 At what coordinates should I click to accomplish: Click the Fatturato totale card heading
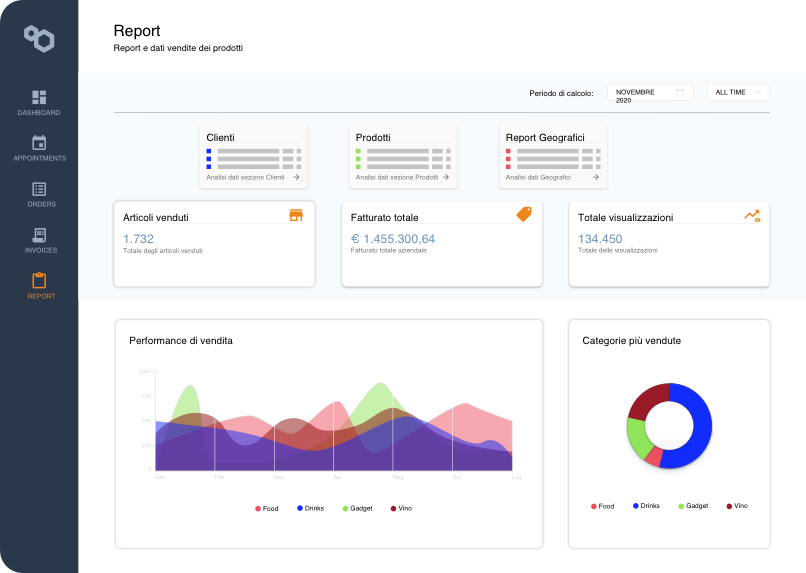(x=384, y=217)
